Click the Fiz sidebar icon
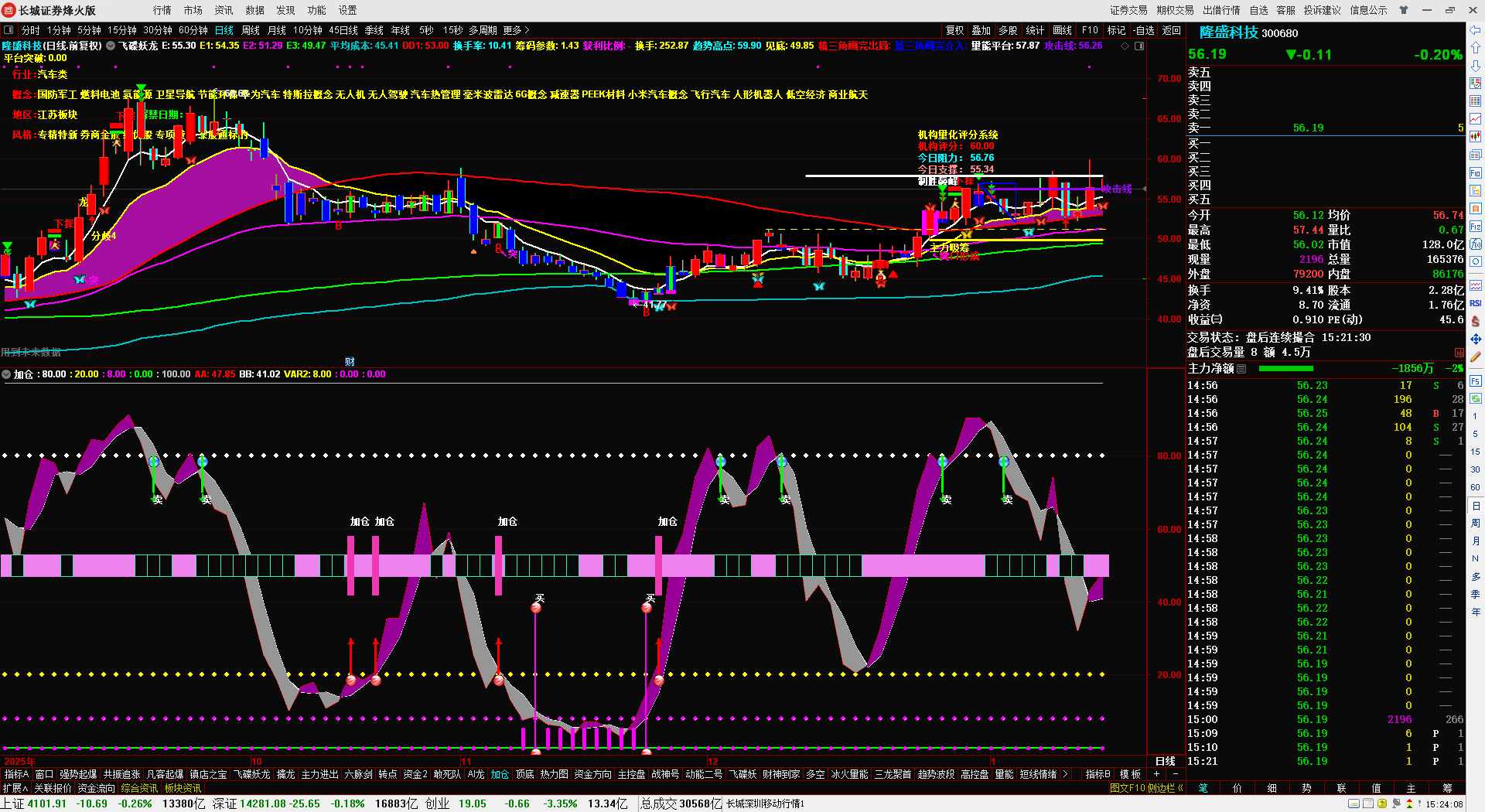1485x812 pixels. coord(1476,227)
